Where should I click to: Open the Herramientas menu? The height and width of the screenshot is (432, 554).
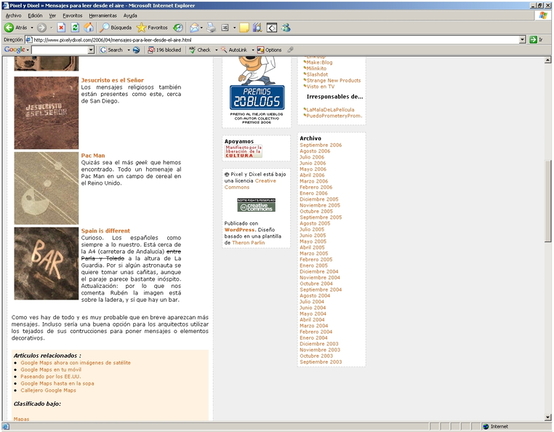[x=102, y=16]
